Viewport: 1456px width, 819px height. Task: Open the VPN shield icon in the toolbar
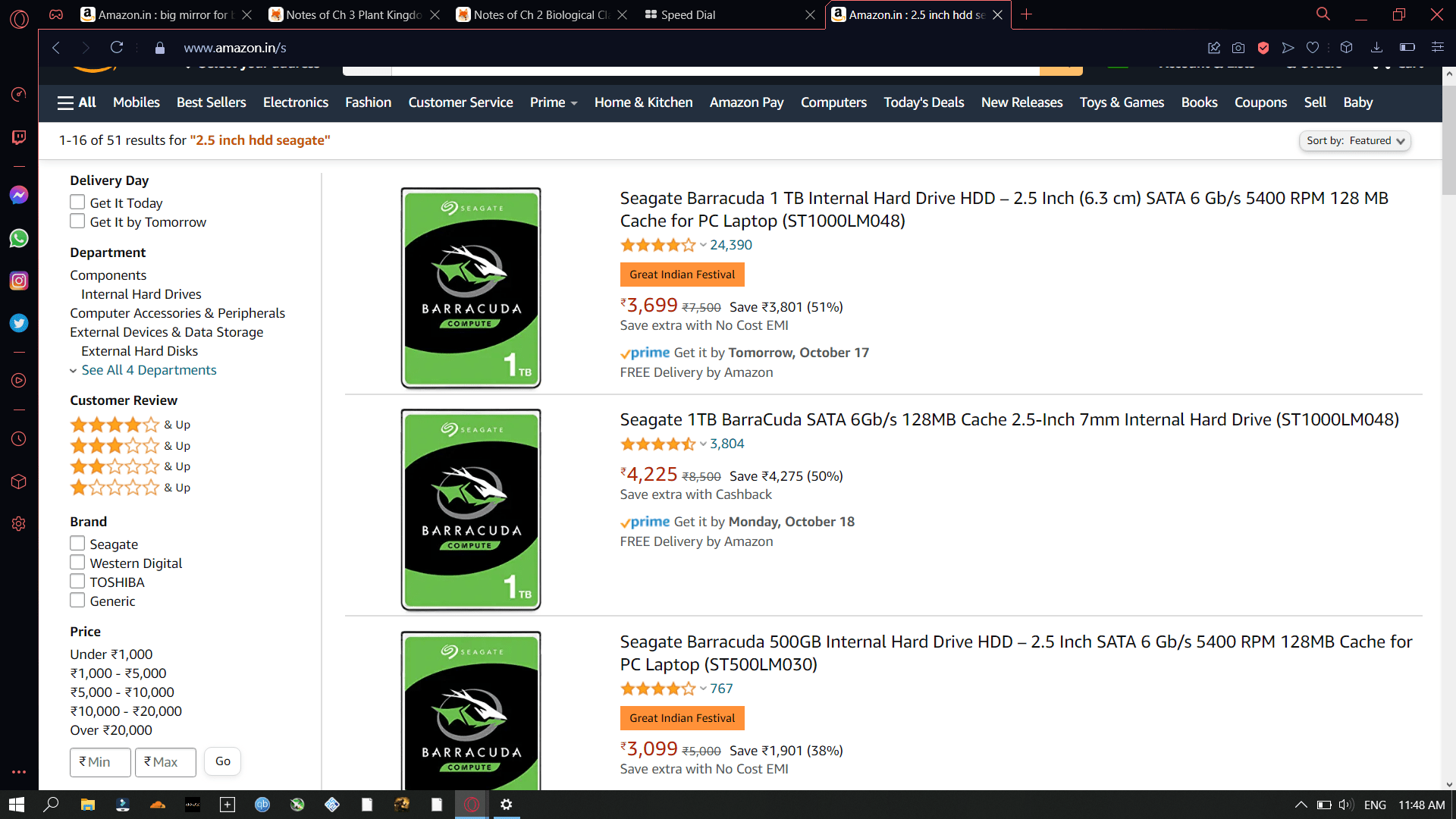(x=1263, y=47)
